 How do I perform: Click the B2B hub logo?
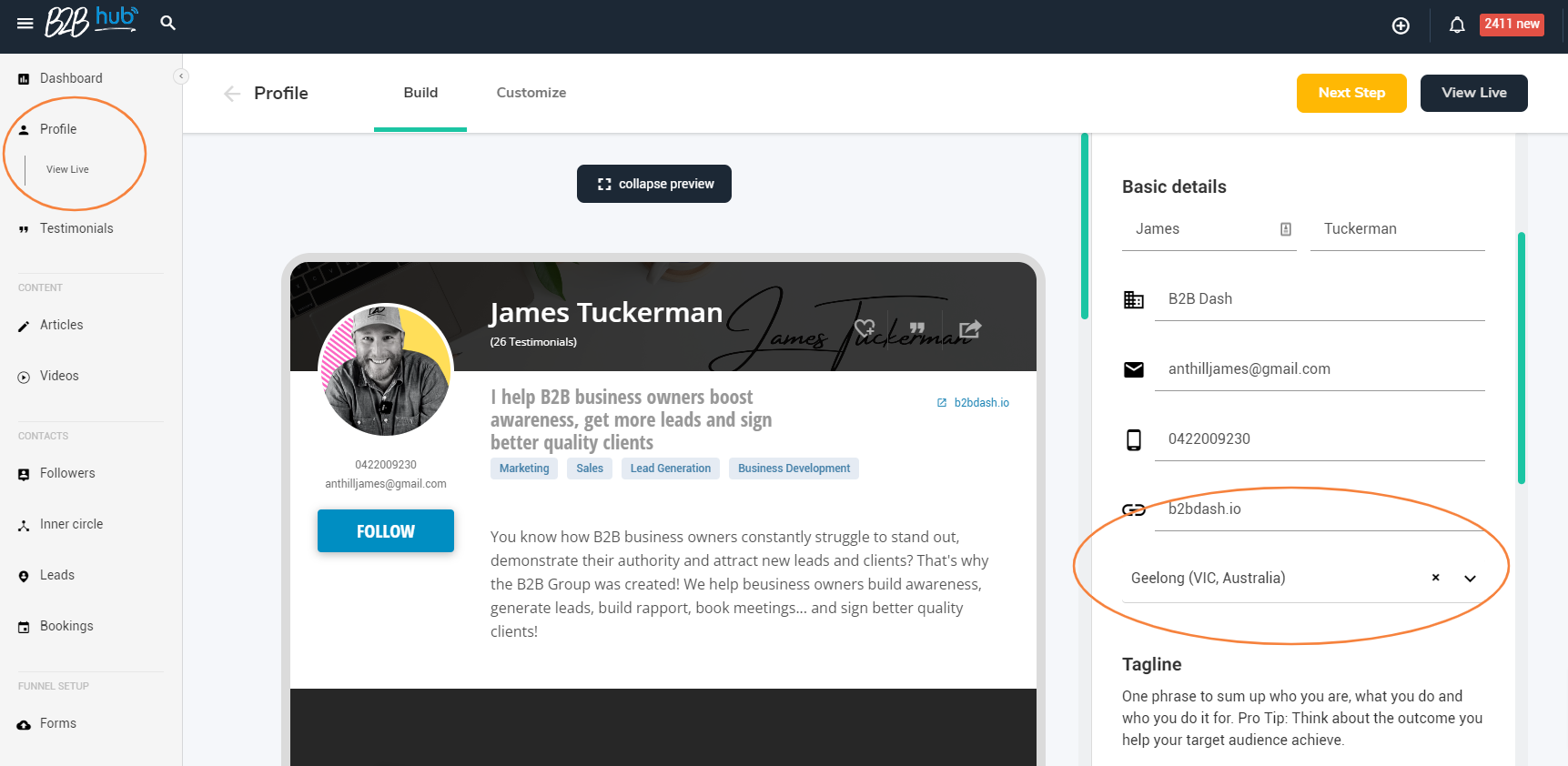92,21
